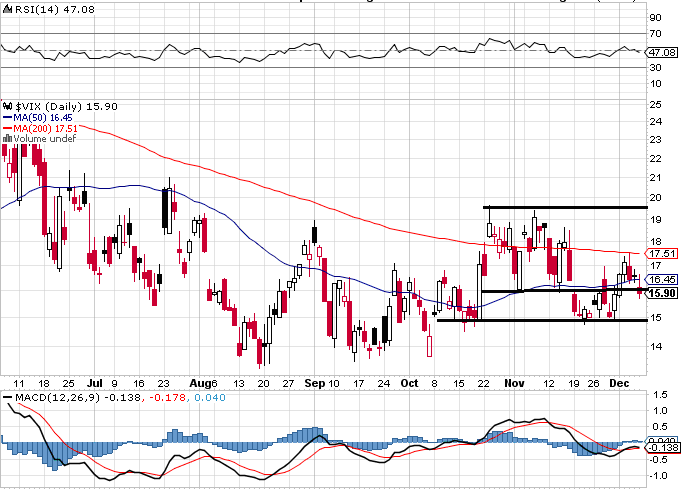Screen dimensions: 689x489
Task: Click the Nov month label on date axis
Action: pos(515,383)
